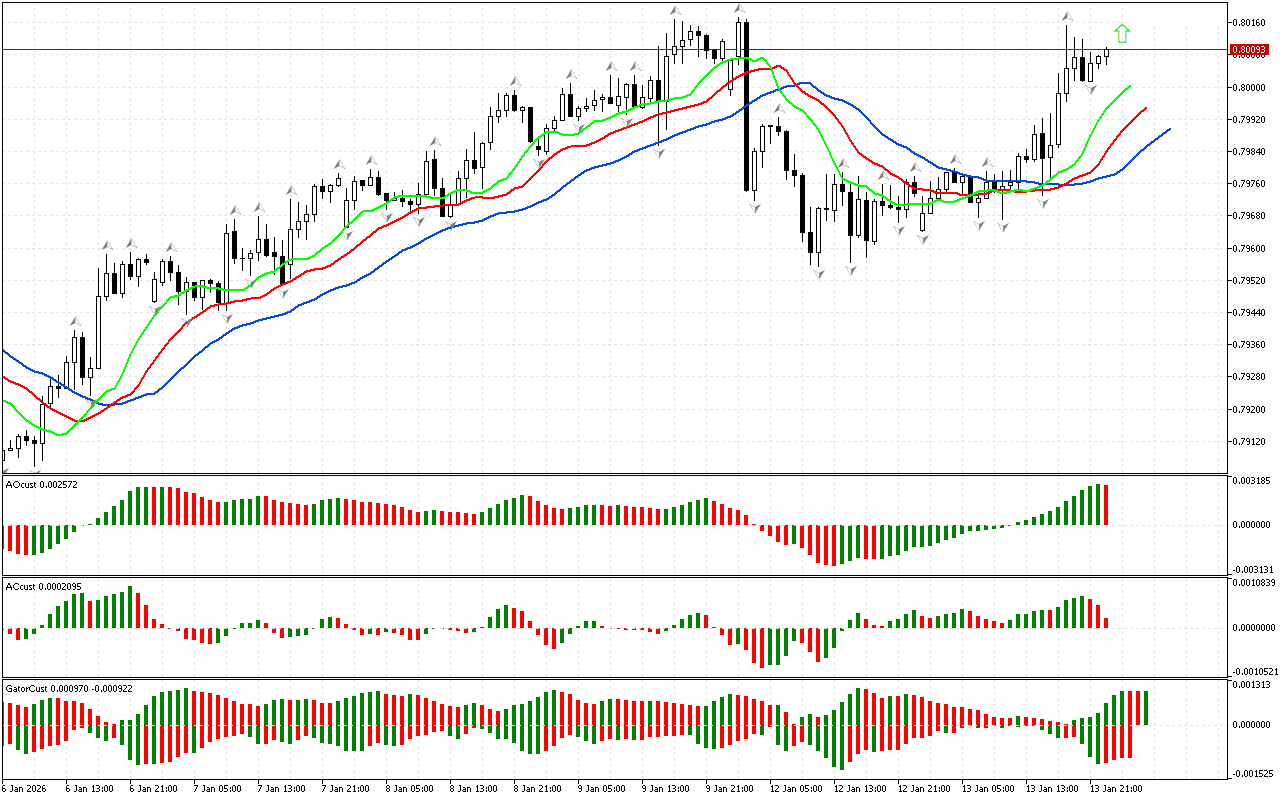This screenshot has height=800, width=1280.
Task: Select the up fractal above the 13 Jan high
Action: (x=1067, y=16)
